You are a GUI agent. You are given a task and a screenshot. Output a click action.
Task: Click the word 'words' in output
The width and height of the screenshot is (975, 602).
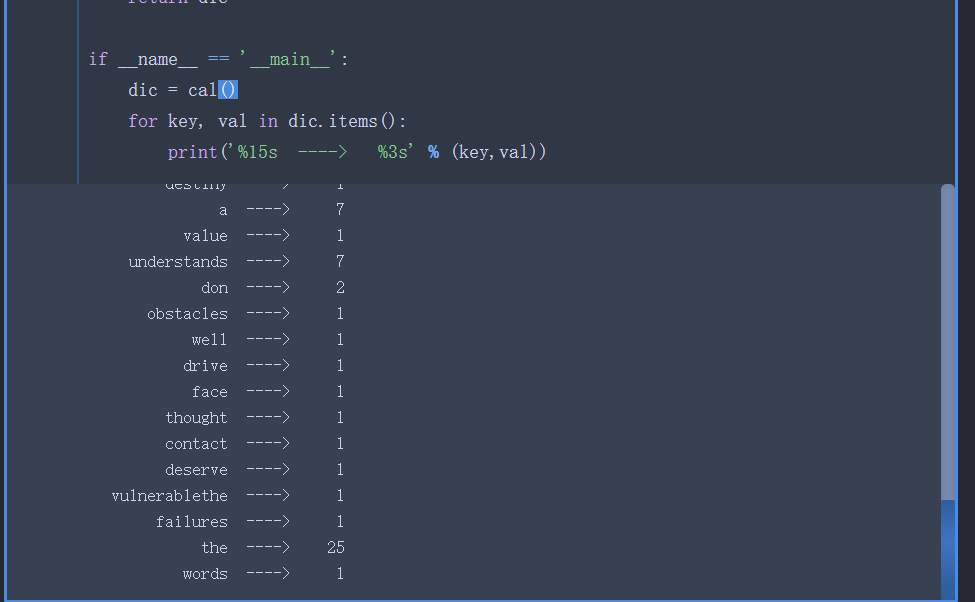pos(205,574)
